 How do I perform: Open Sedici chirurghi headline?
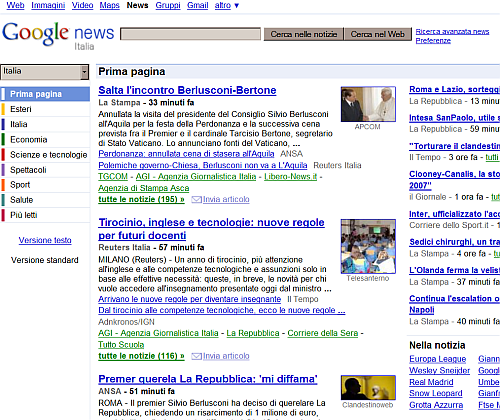click(455, 242)
